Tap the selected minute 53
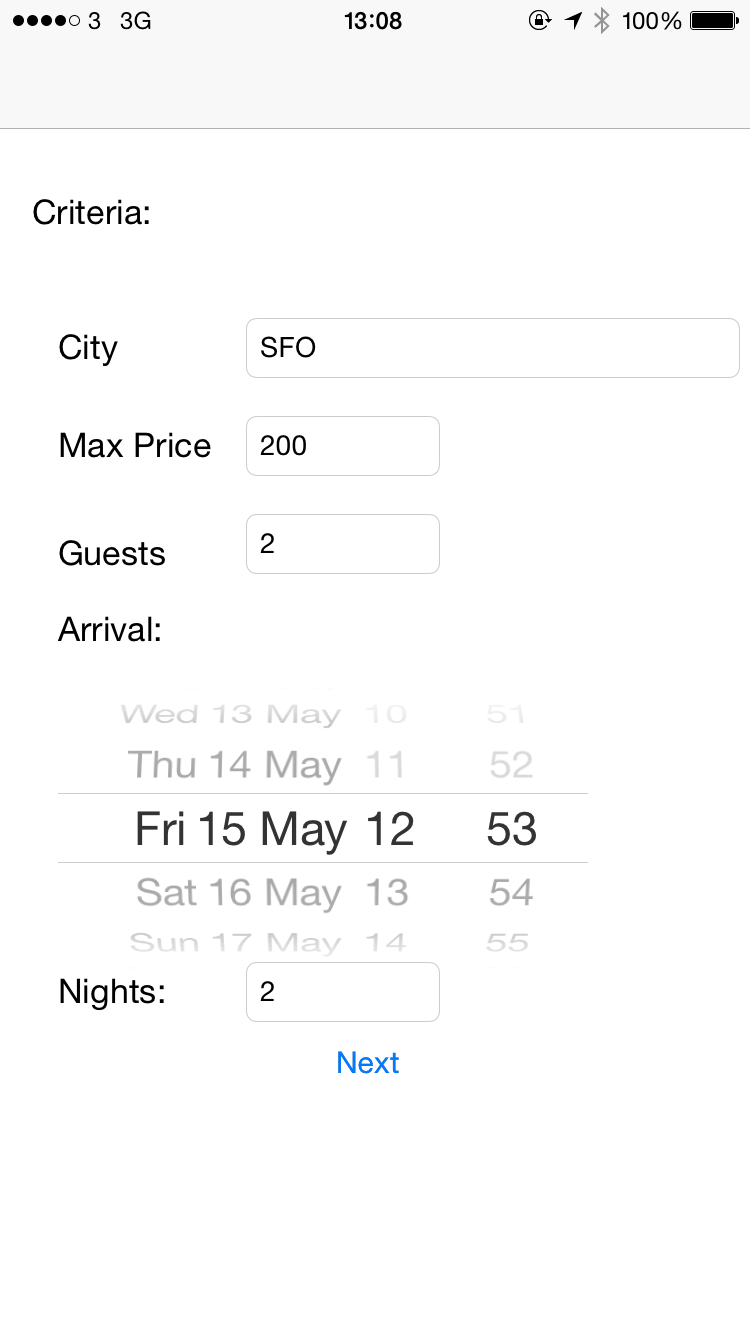Image resolution: width=750 pixels, height=1334 pixels. coord(511,829)
